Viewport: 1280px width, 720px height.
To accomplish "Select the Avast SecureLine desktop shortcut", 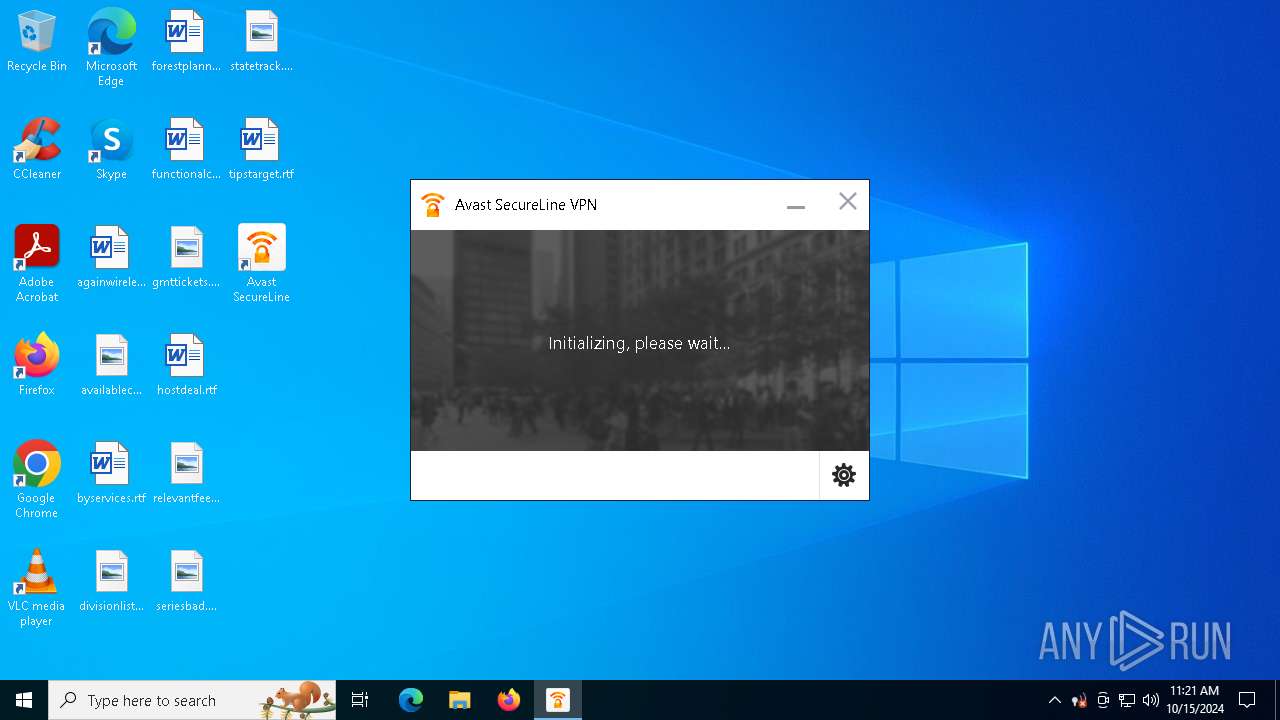I will tap(261, 264).
